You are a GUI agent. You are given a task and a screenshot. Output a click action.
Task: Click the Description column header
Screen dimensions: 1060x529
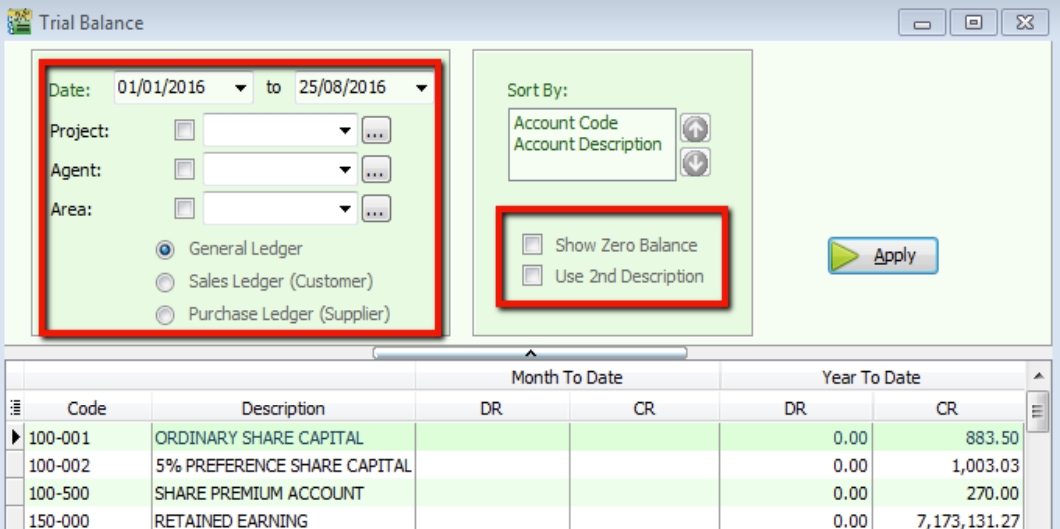pyautogui.click(x=283, y=408)
